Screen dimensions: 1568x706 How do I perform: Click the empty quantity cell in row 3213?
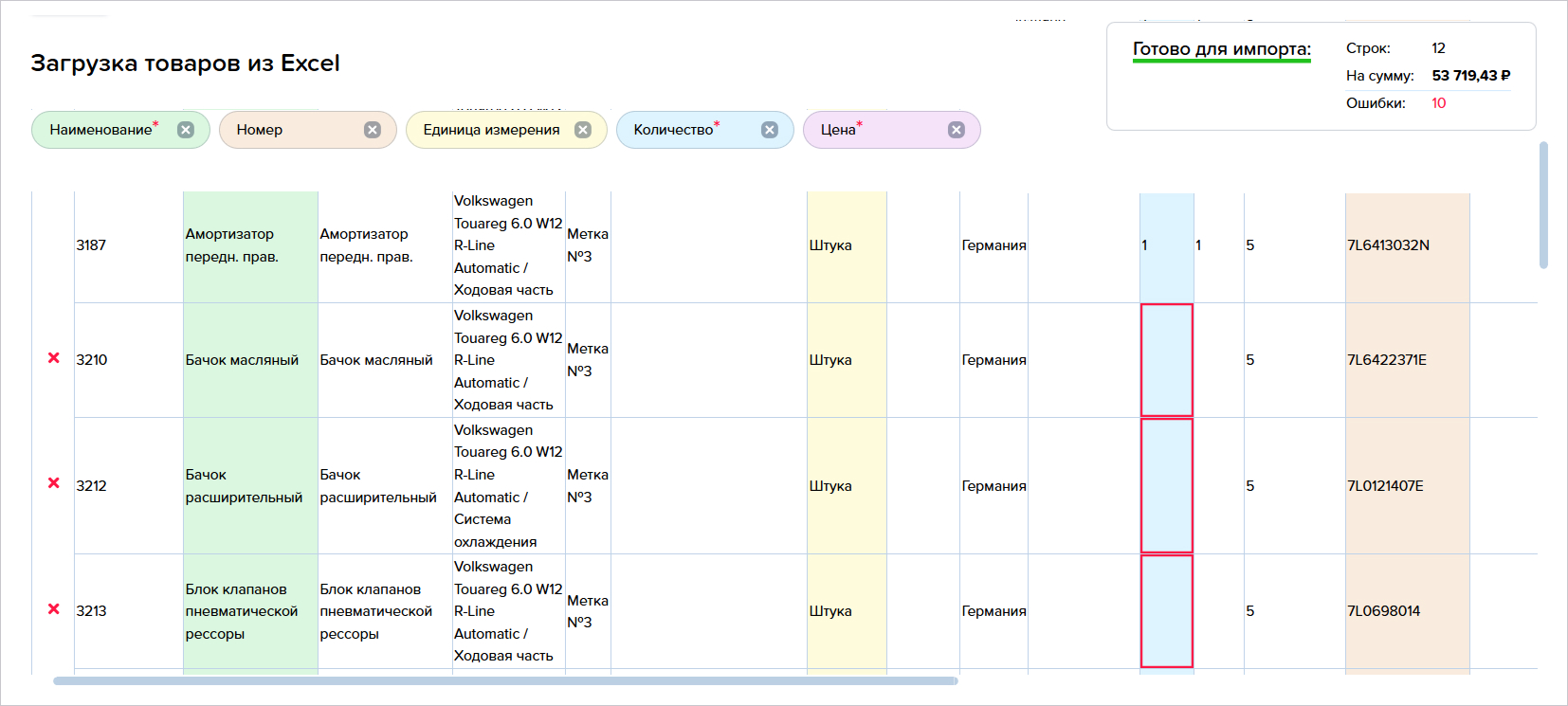1166,611
